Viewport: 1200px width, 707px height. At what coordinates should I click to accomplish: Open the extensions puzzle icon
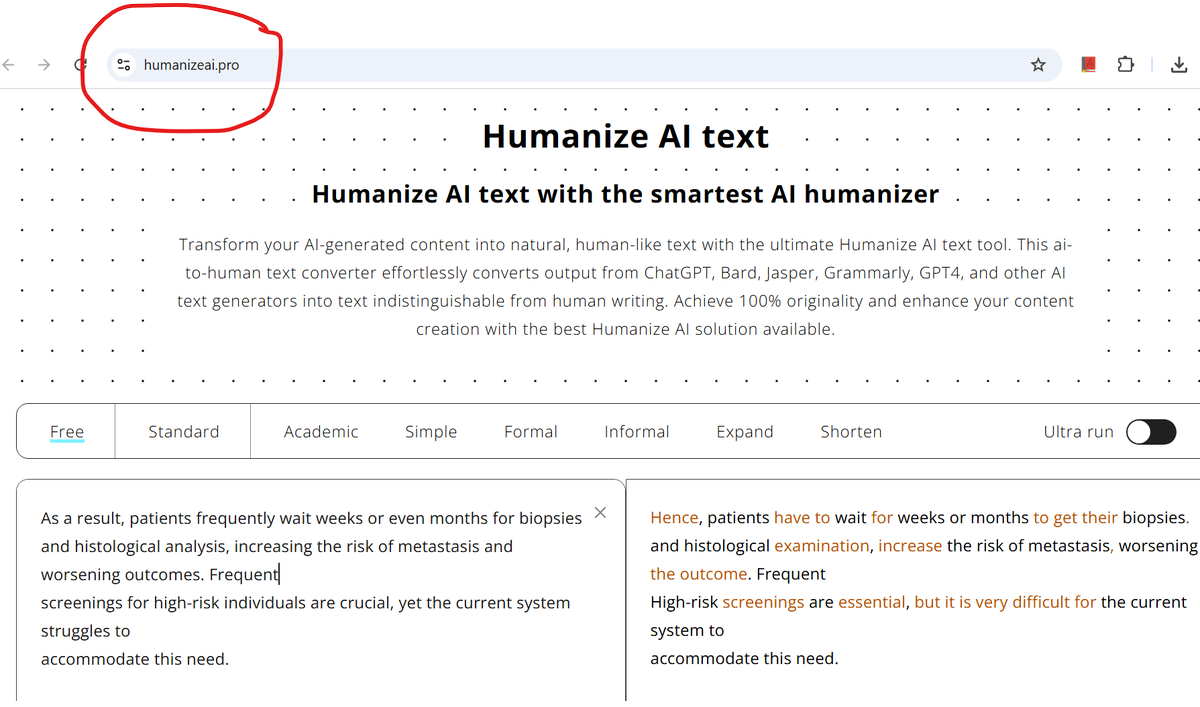pyautogui.click(x=1126, y=65)
